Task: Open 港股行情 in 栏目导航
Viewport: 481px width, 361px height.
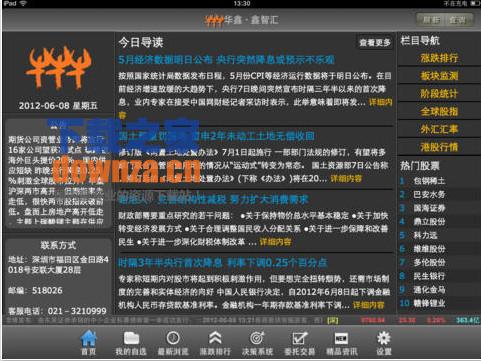Action: tap(439, 147)
